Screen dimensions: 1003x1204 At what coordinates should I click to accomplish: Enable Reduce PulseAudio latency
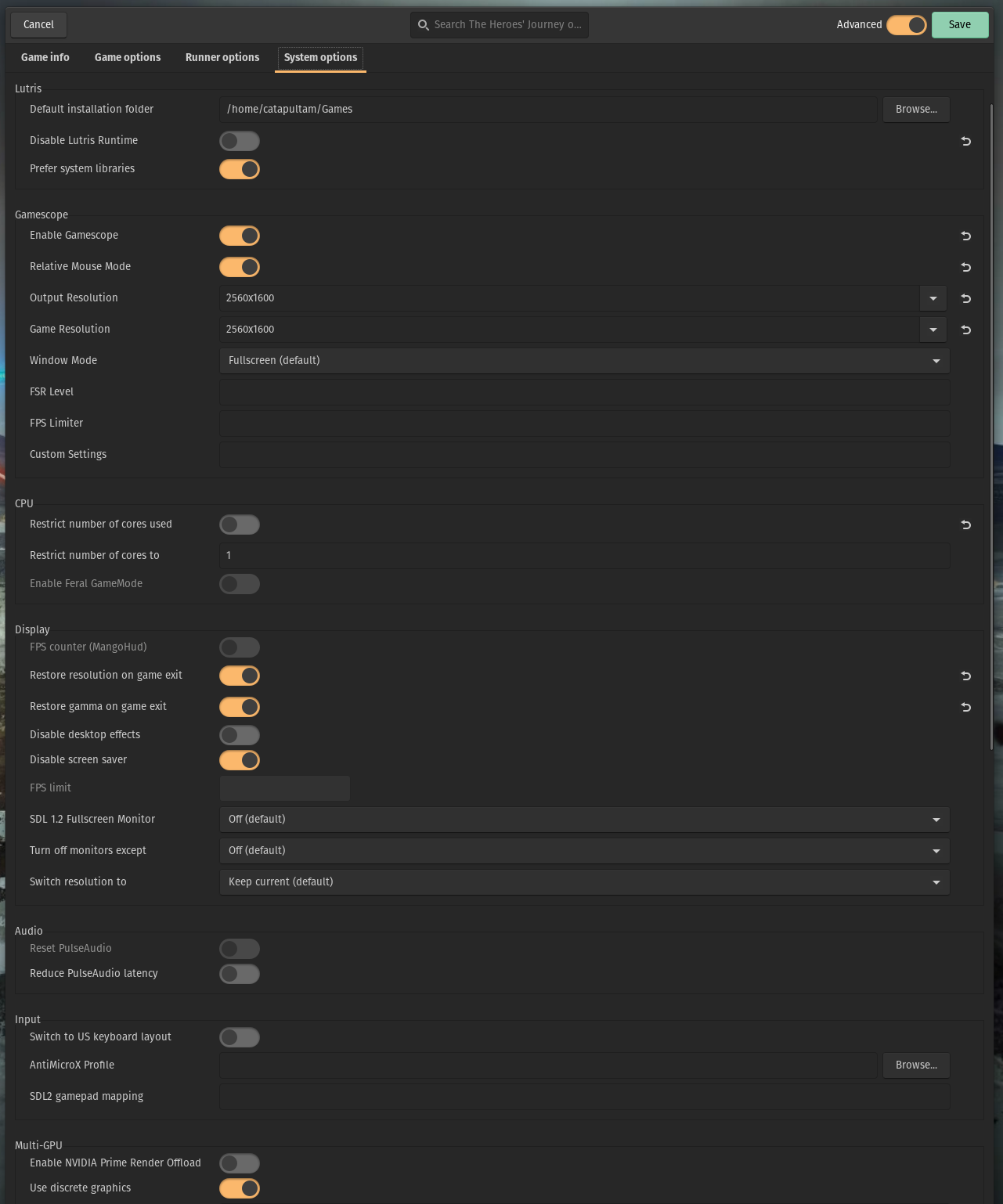(240, 974)
